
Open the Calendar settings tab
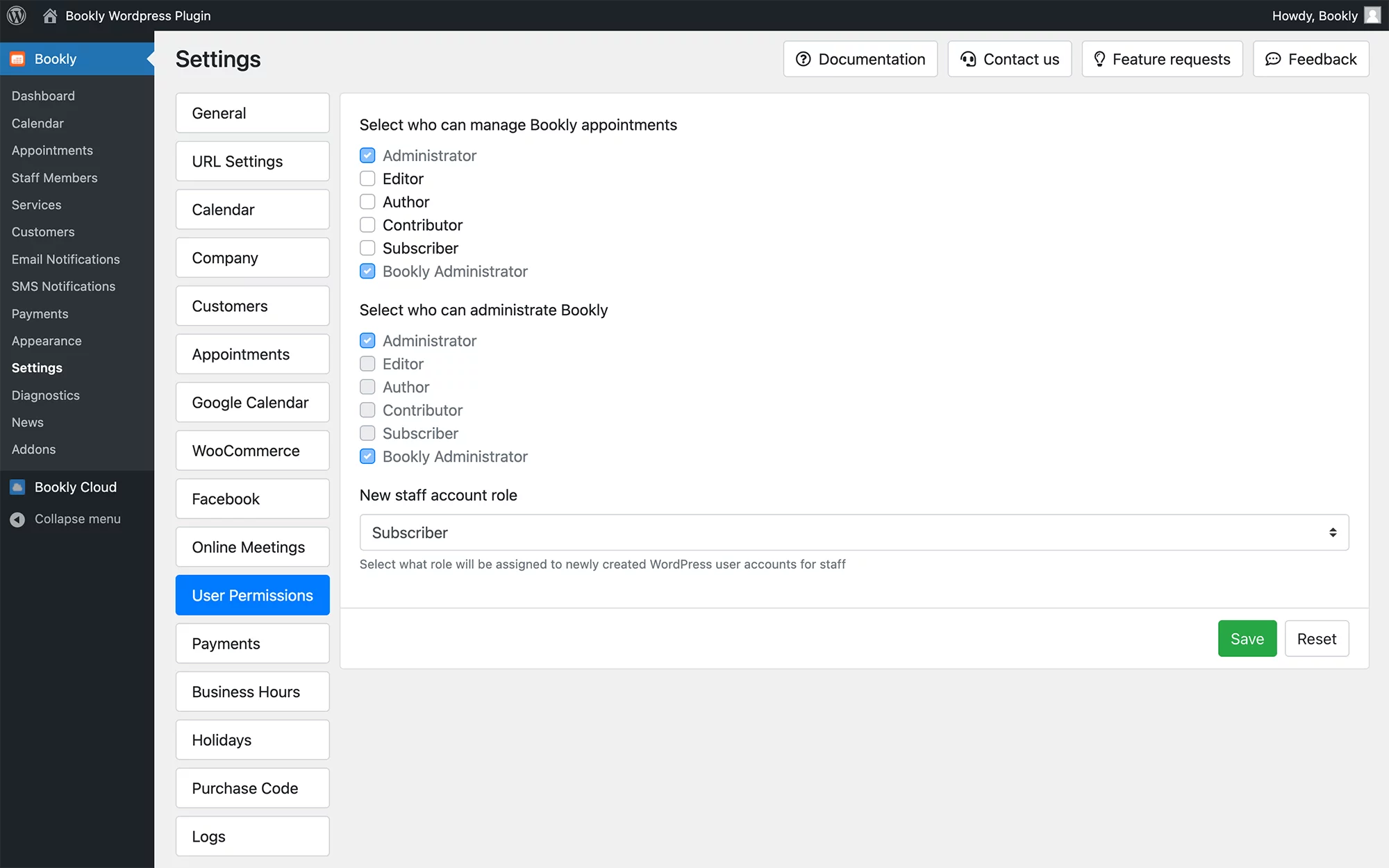click(x=252, y=210)
